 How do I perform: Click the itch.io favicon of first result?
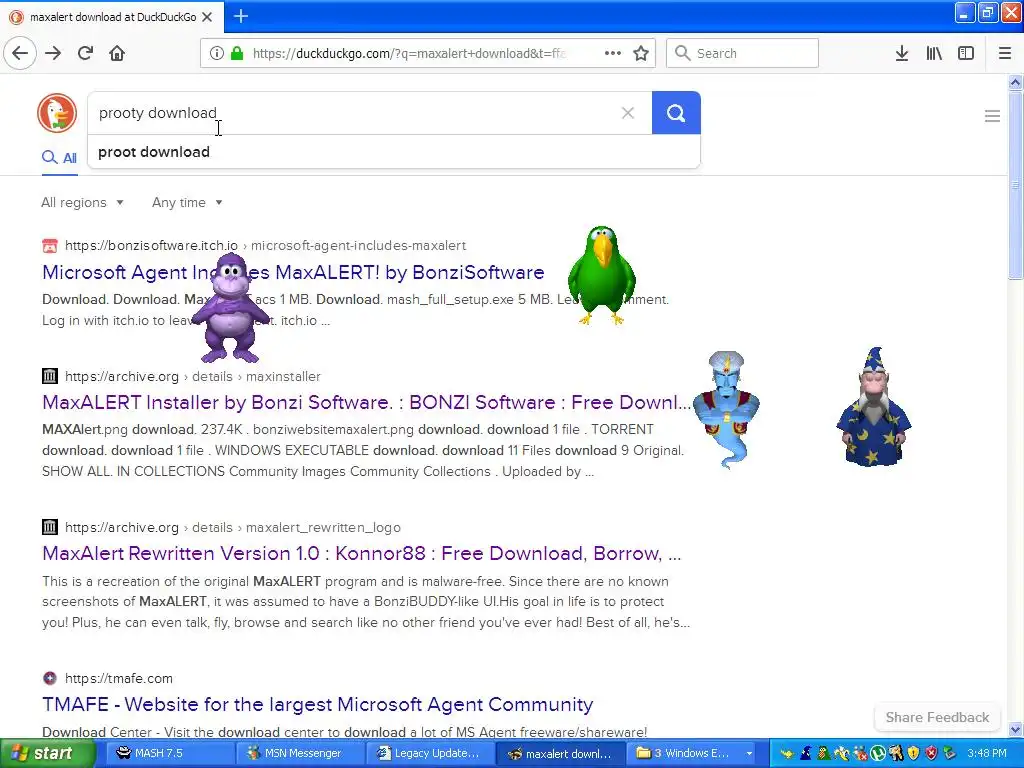50,246
